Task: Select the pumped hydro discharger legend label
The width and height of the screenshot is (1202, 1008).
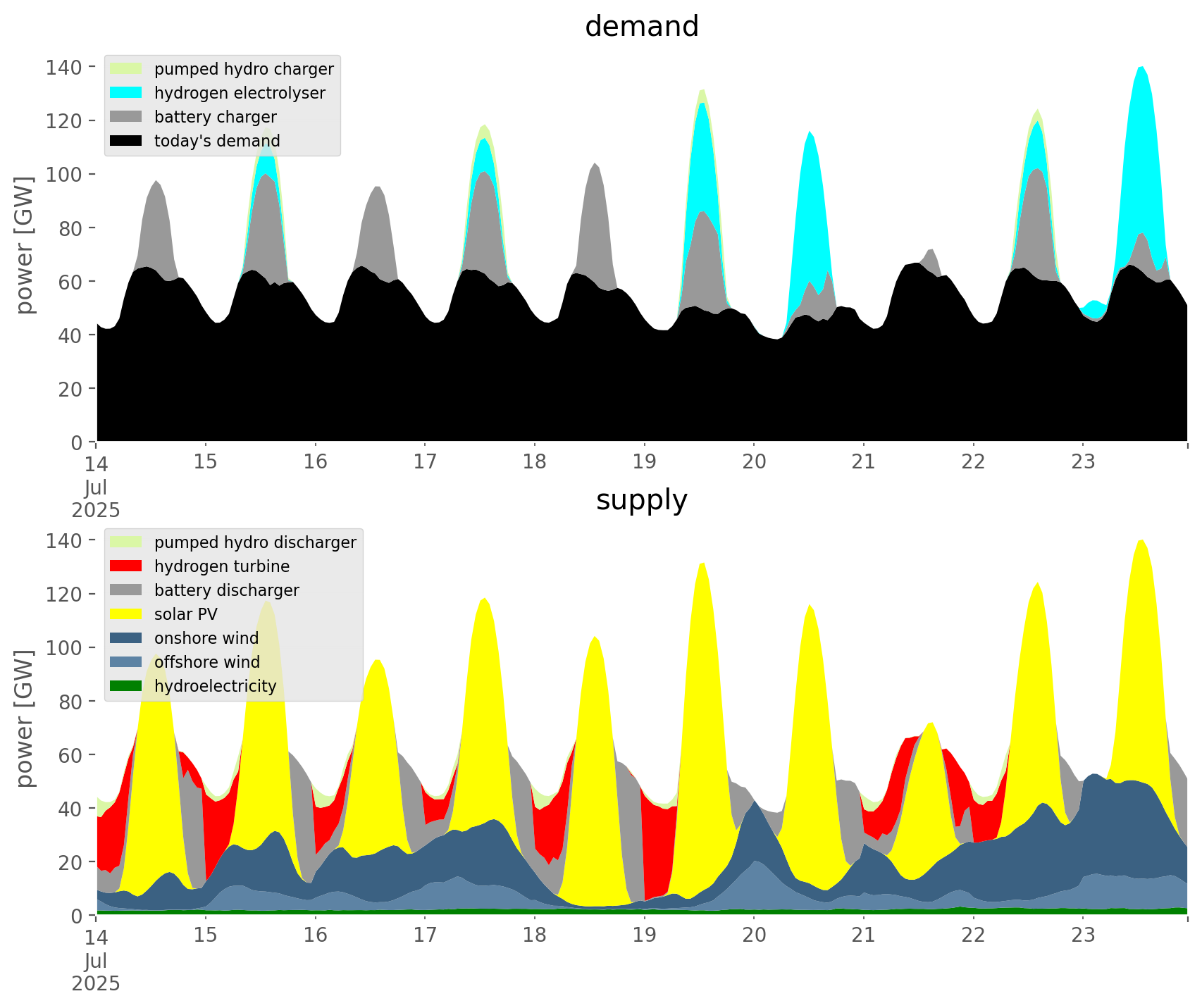Action: [x=255, y=542]
